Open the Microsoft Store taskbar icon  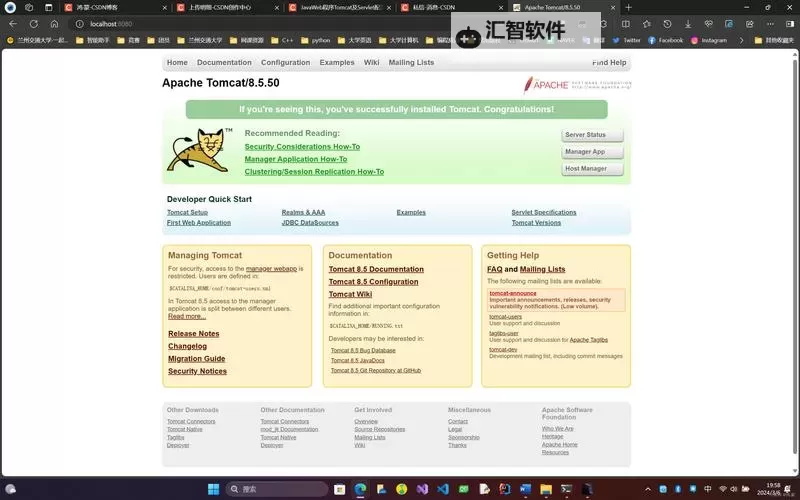pyautogui.click(x=339, y=489)
